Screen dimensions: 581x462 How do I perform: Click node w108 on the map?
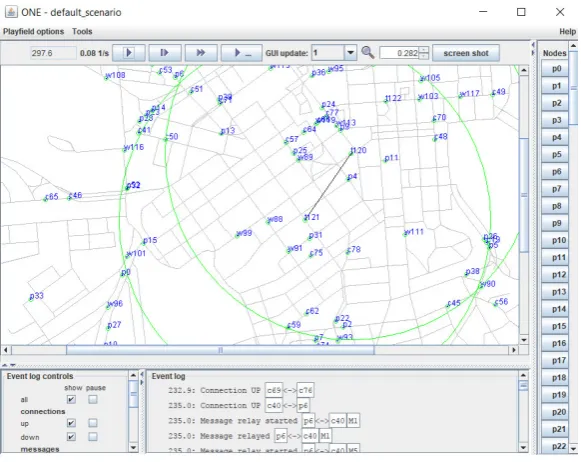[115, 75]
